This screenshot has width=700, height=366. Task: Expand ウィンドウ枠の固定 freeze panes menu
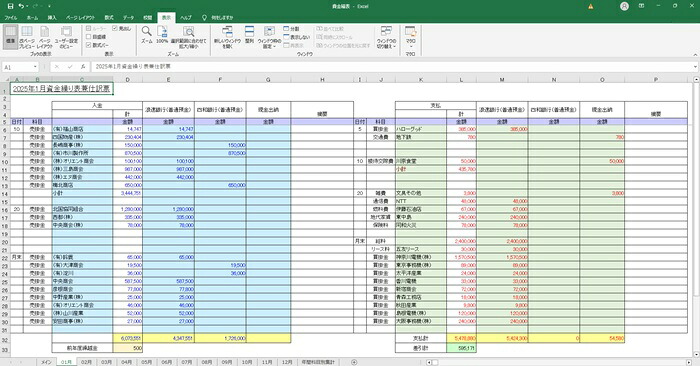click(x=269, y=37)
